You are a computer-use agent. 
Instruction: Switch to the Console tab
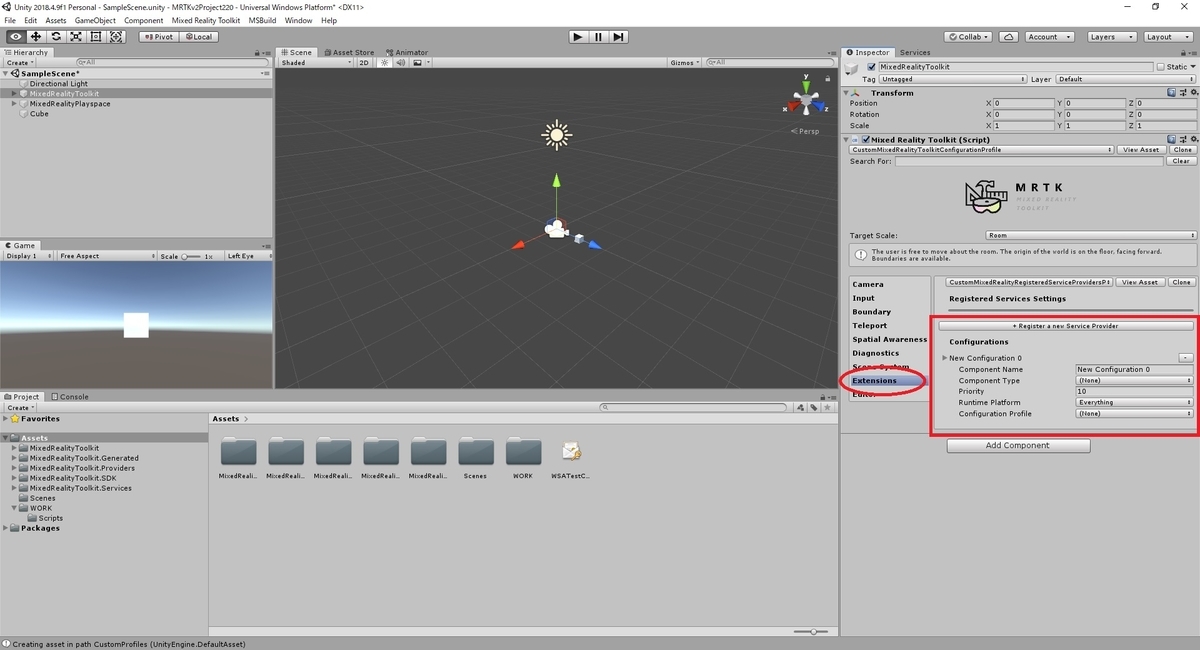pos(70,396)
